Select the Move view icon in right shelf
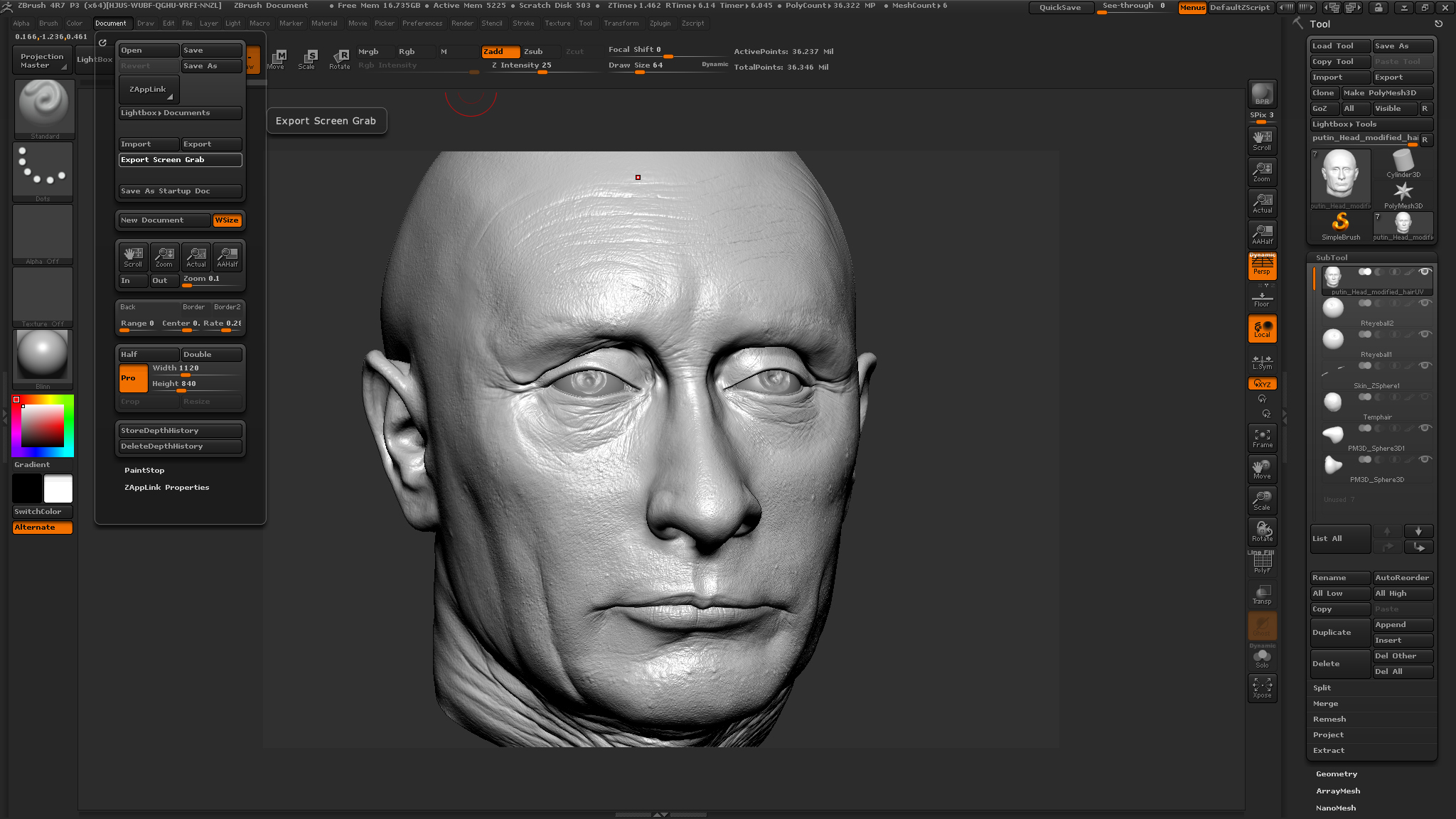 (x=1262, y=469)
